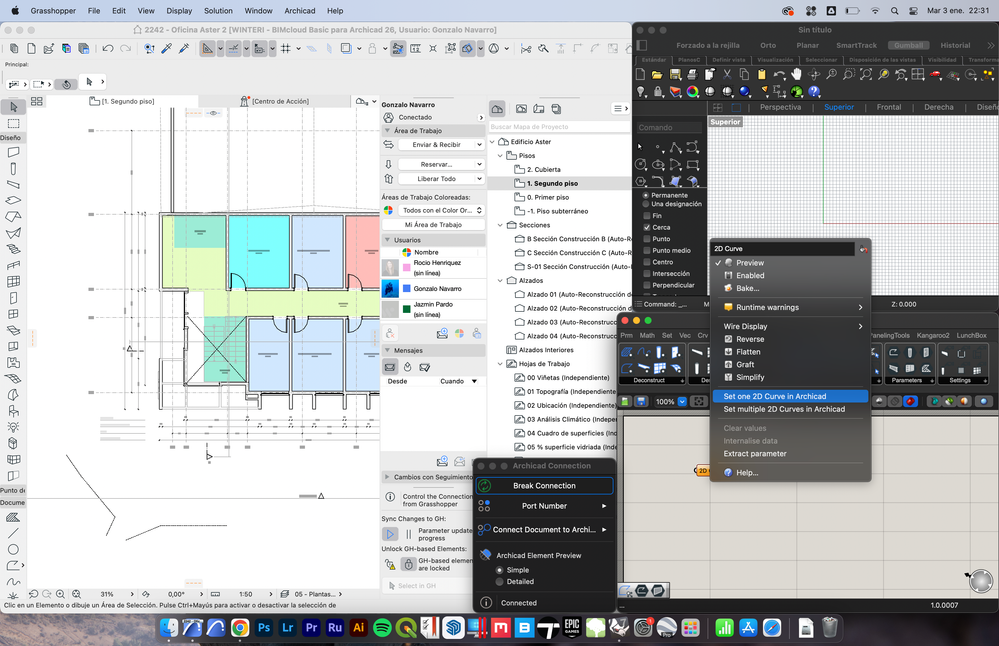Open Photoshop from the Dock
Screen dimensions: 999x646
(x=264, y=628)
